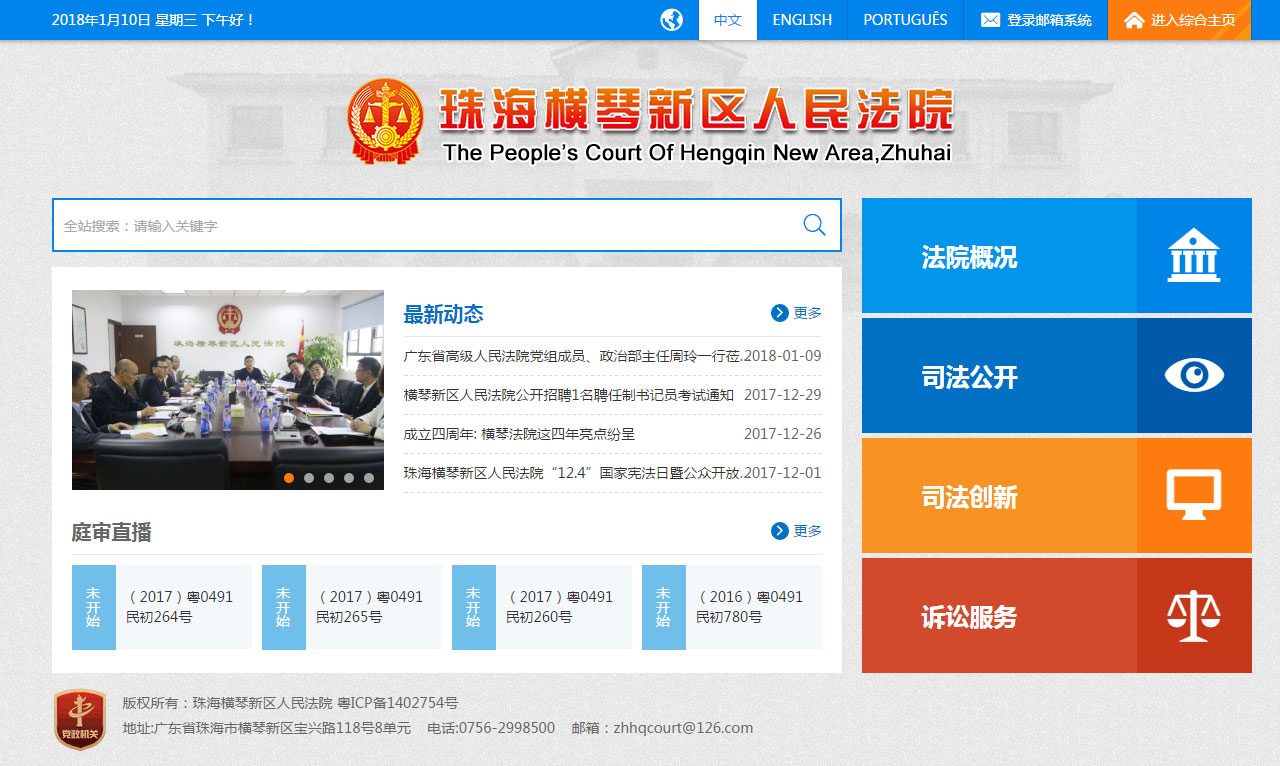Click the 党政机关 badge icon in footer

[x=79, y=719]
